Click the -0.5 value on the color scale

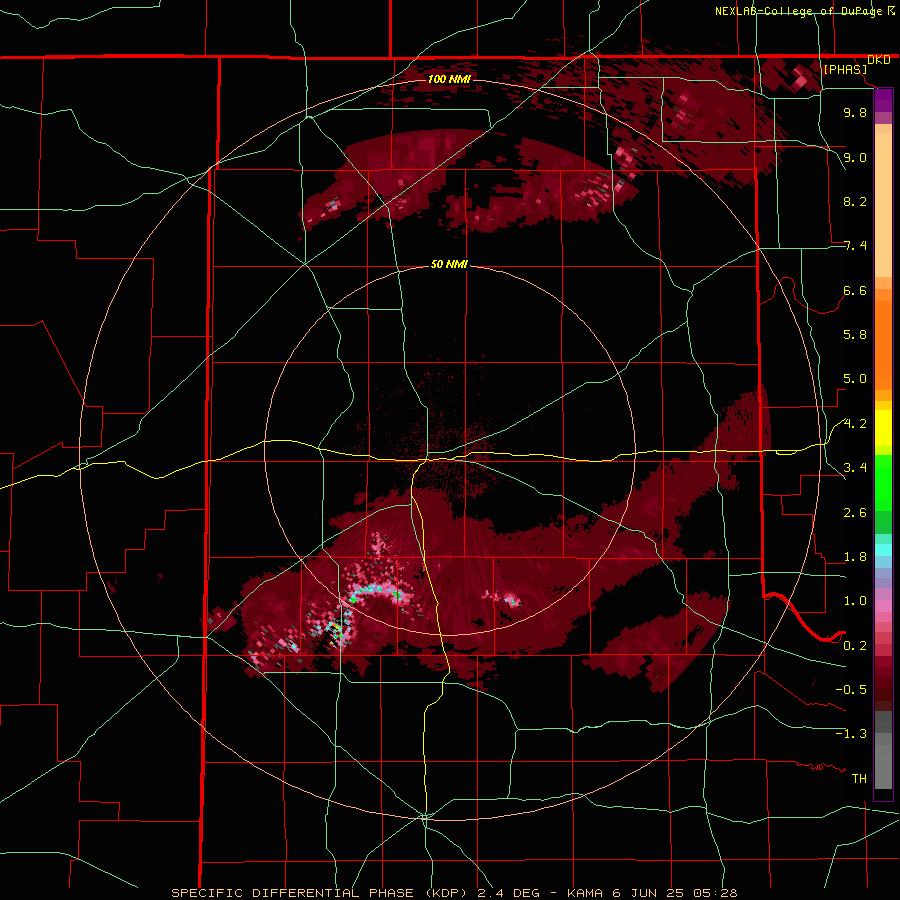coord(851,690)
